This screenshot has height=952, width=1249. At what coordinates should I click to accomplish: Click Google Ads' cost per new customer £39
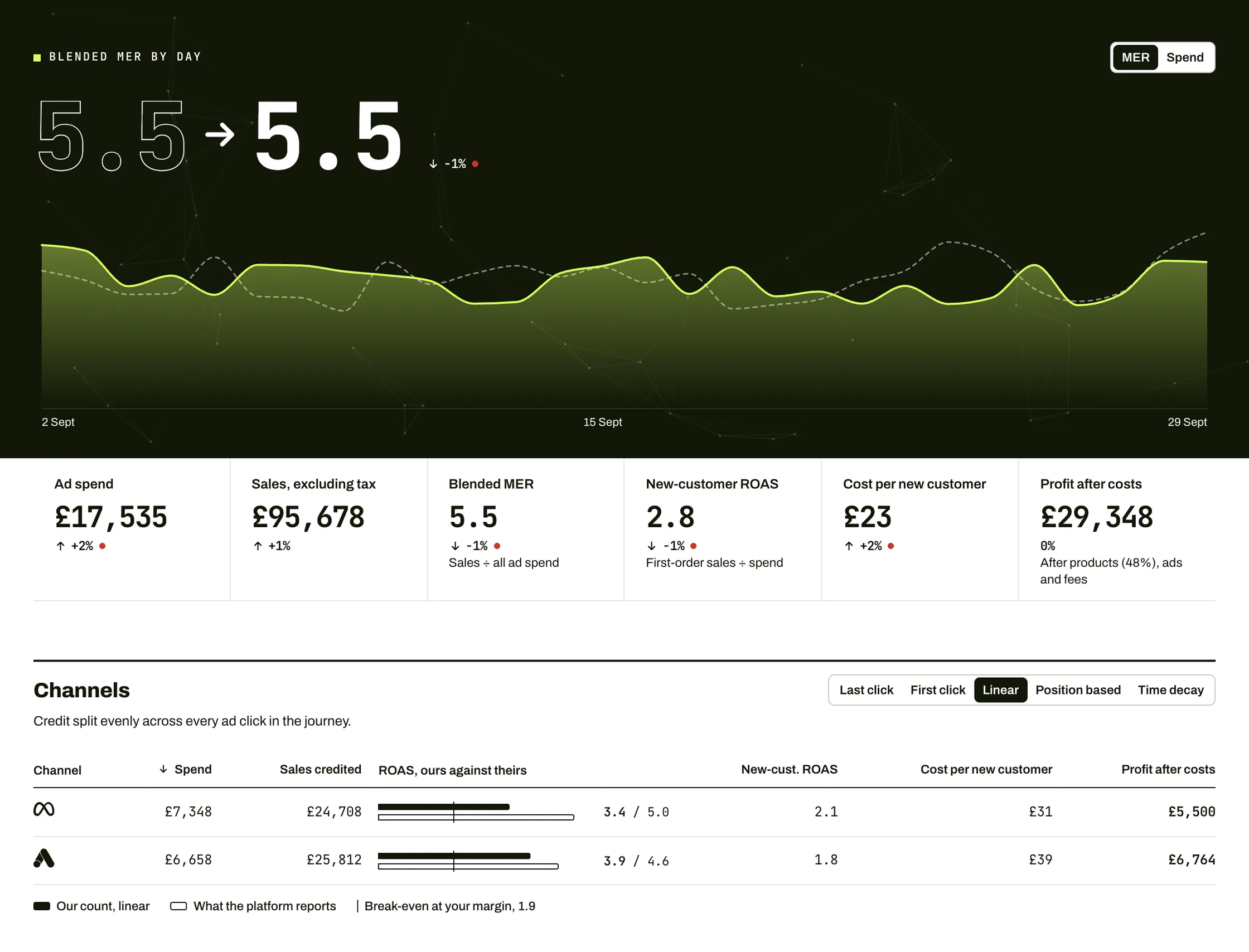1040,859
